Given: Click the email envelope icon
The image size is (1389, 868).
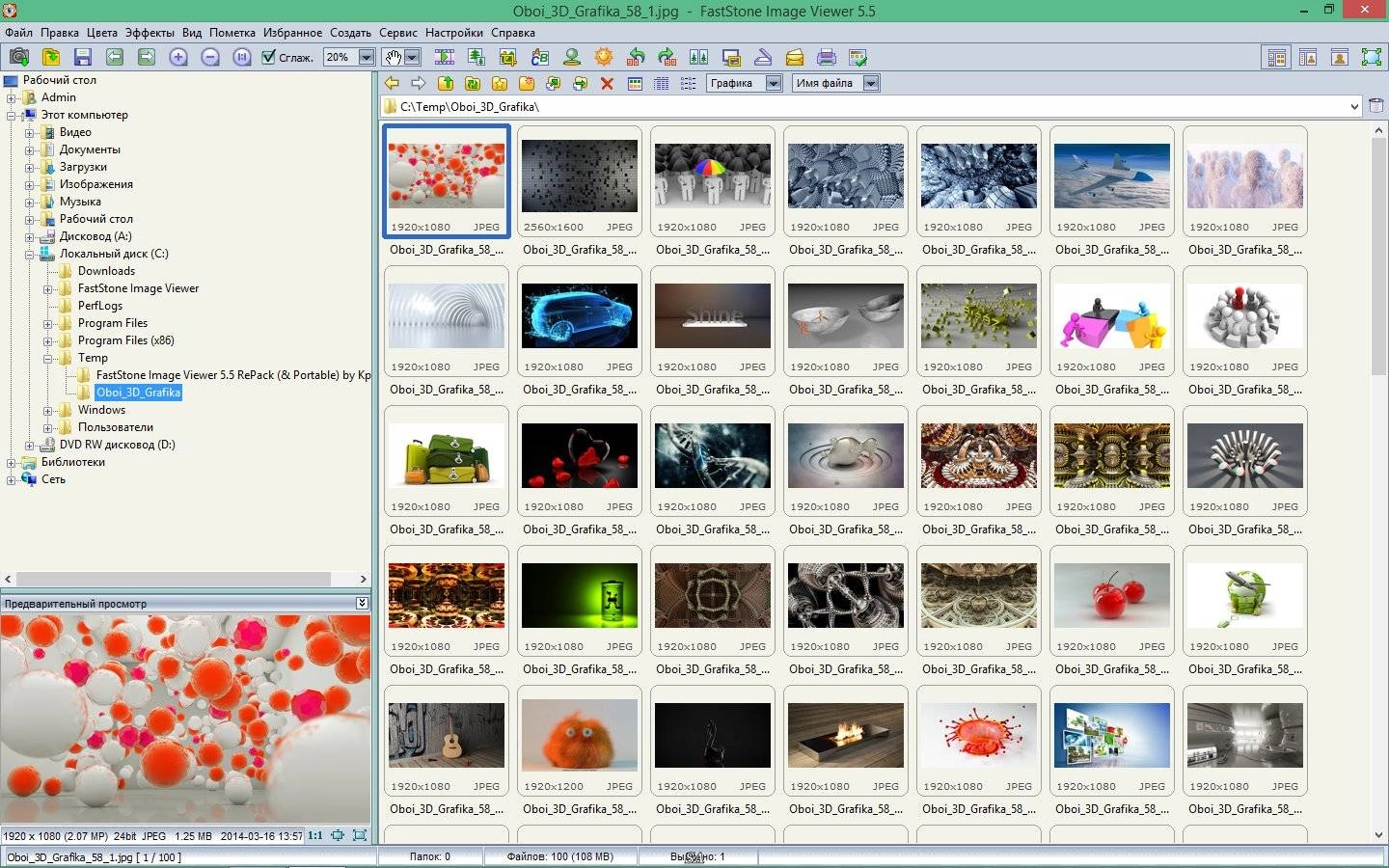Looking at the screenshot, I should [795, 57].
